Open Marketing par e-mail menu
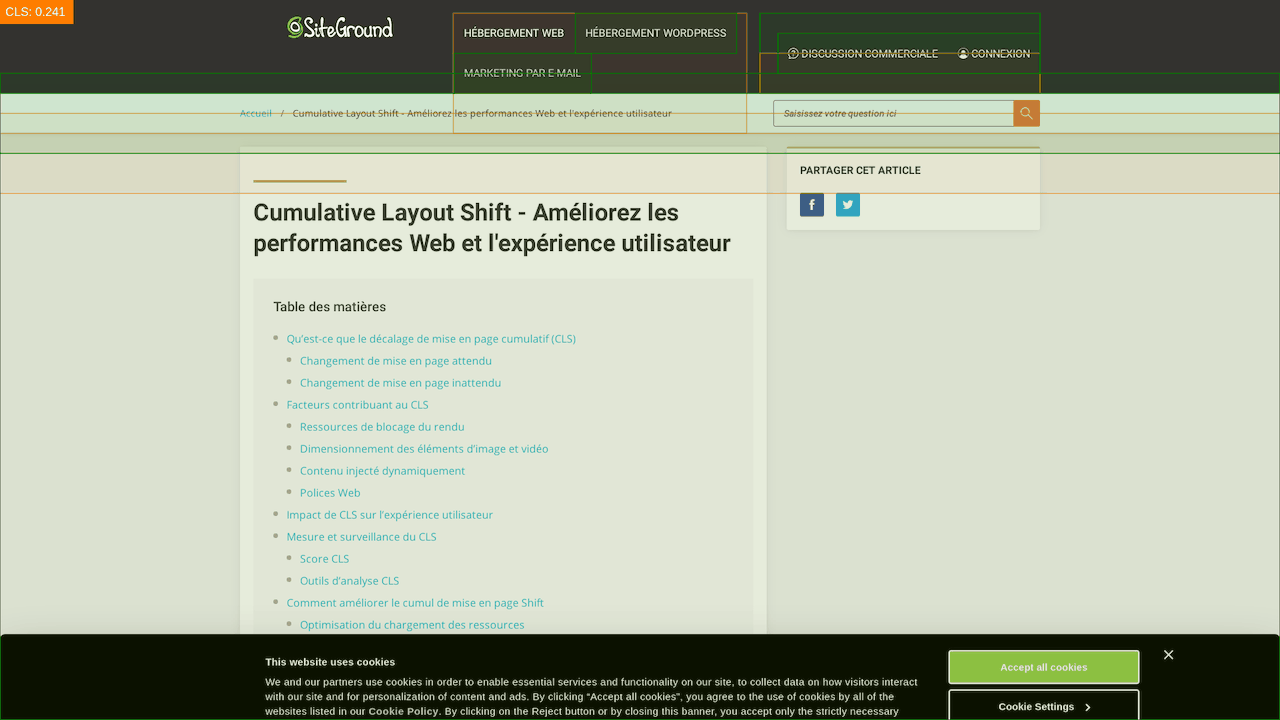This screenshot has height=720, width=1280. [522, 73]
